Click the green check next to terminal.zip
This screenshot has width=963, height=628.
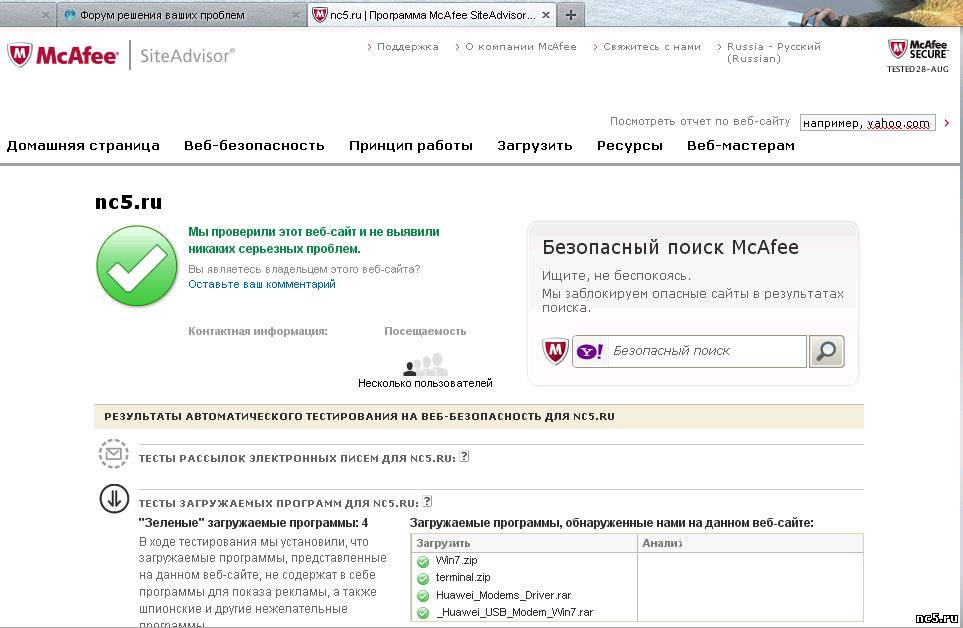pyautogui.click(x=423, y=578)
